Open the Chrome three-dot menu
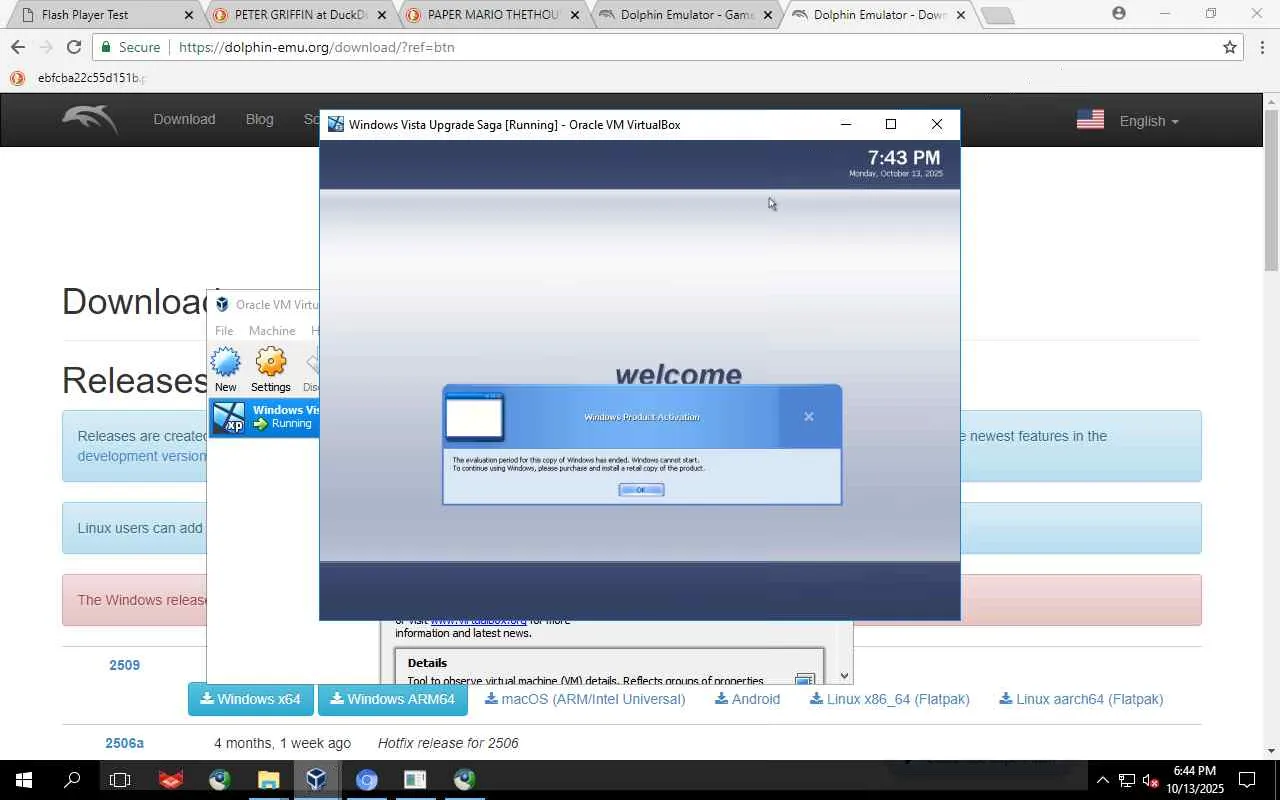 [x=1263, y=47]
